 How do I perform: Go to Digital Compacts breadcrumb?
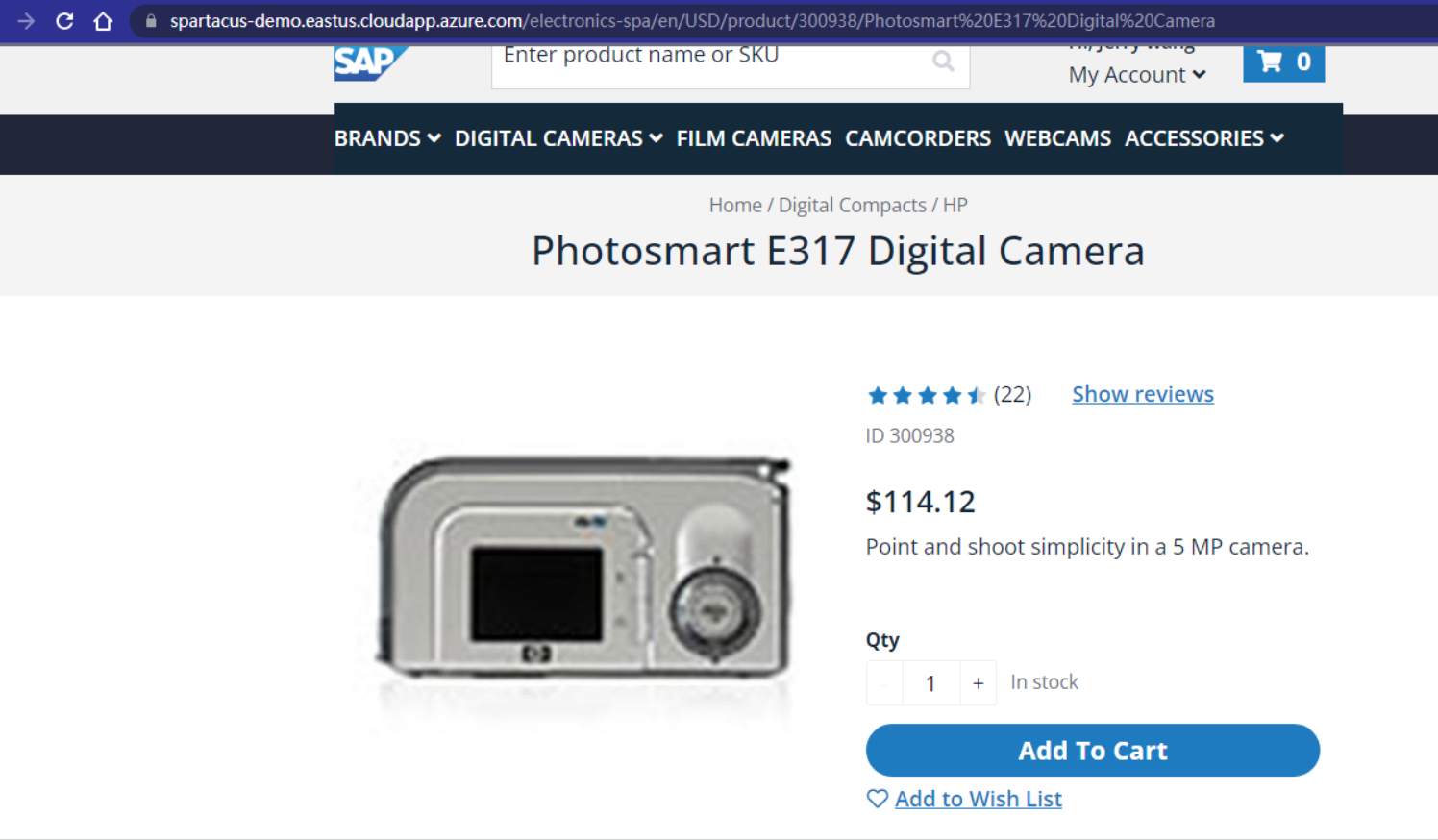[x=853, y=205]
